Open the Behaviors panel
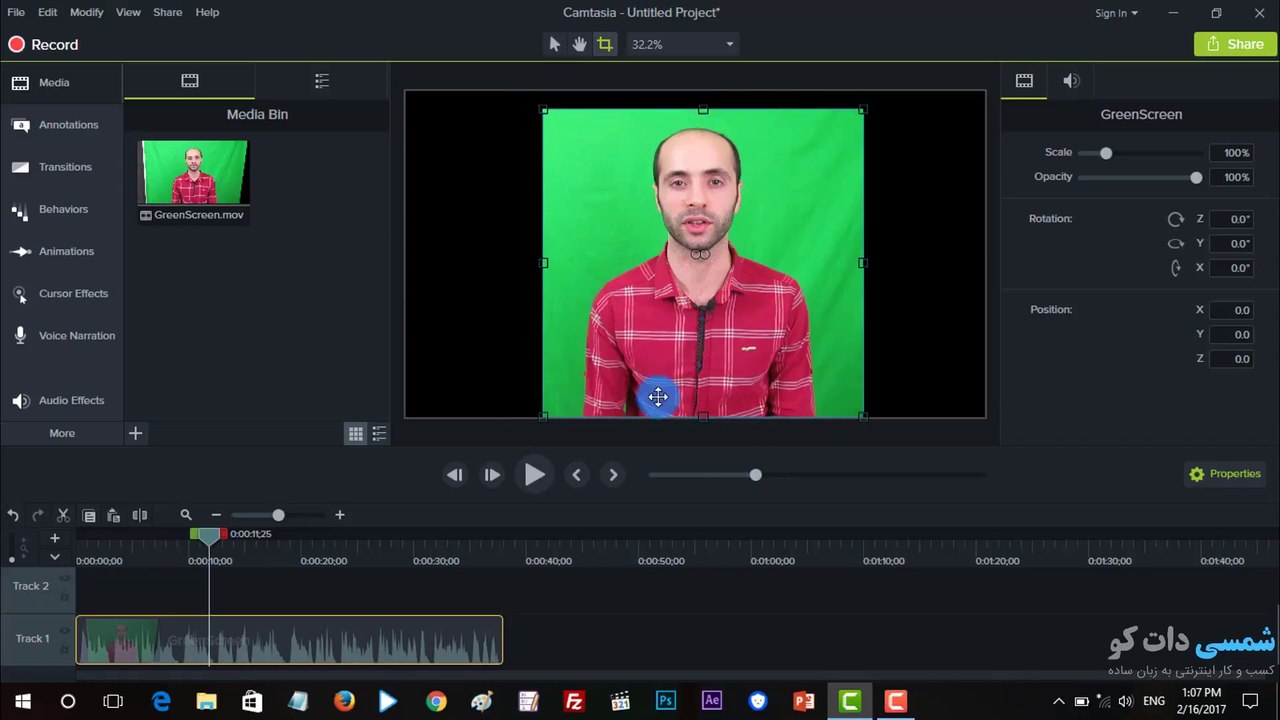Image resolution: width=1280 pixels, height=720 pixels. (x=61, y=209)
